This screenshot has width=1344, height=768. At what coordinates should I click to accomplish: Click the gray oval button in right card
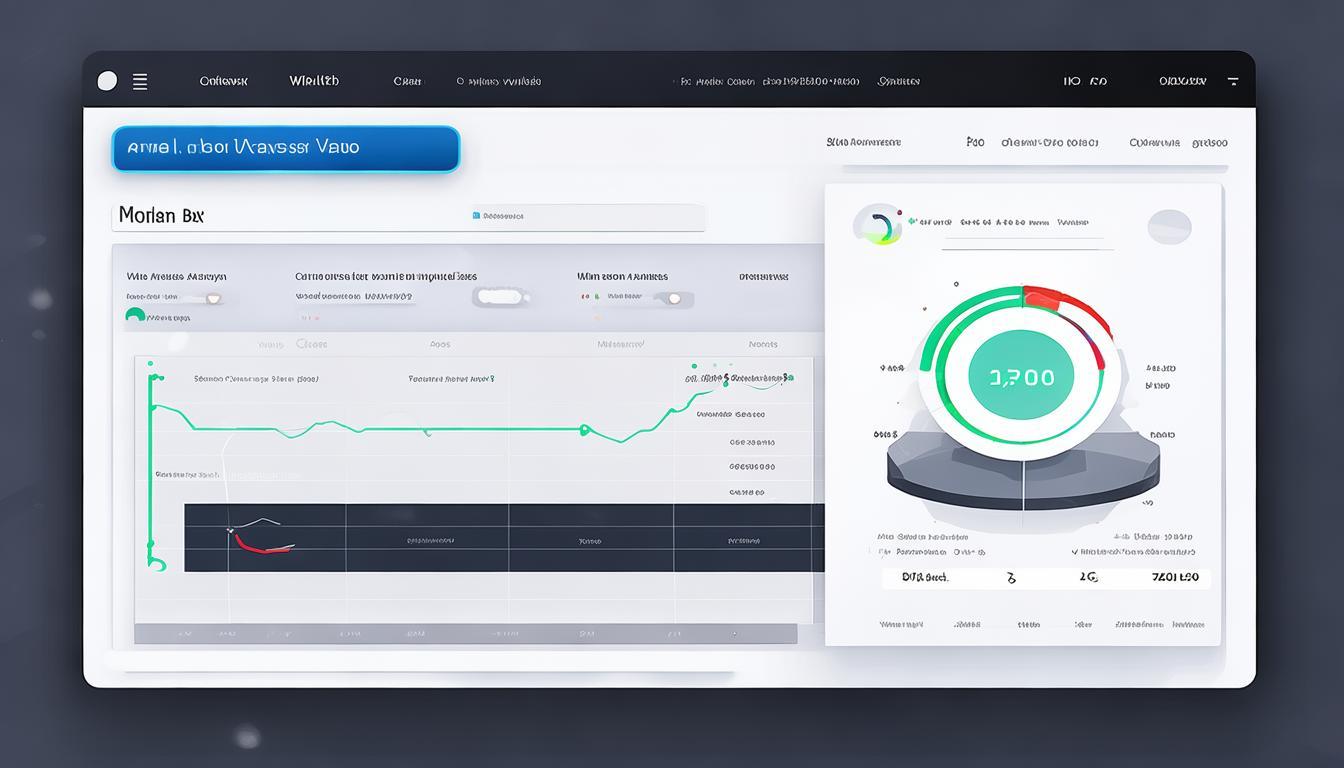click(x=1168, y=227)
